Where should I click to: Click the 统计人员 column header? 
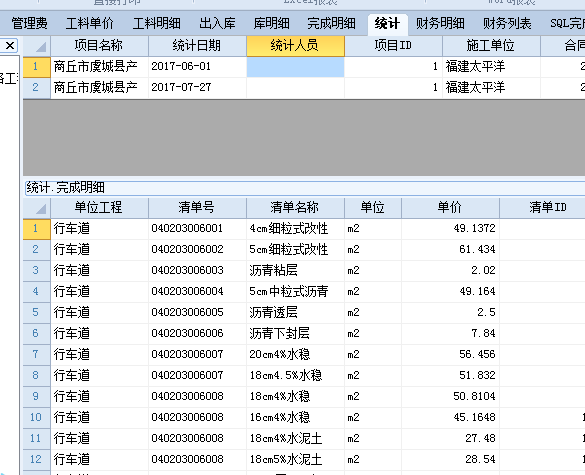(x=295, y=46)
